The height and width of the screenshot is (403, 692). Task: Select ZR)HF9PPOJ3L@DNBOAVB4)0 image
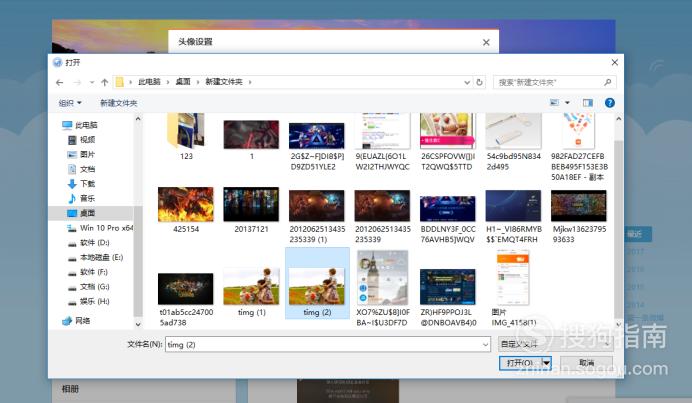point(448,298)
